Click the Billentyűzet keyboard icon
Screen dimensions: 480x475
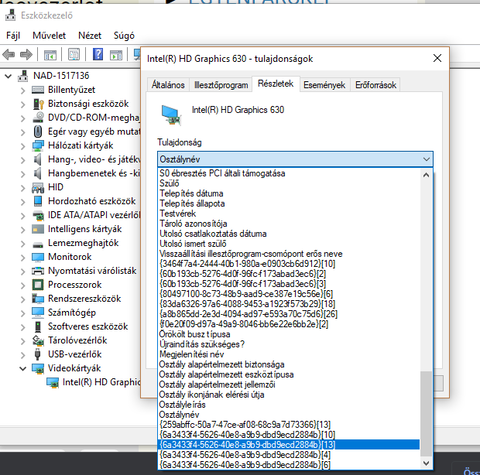(38, 90)
